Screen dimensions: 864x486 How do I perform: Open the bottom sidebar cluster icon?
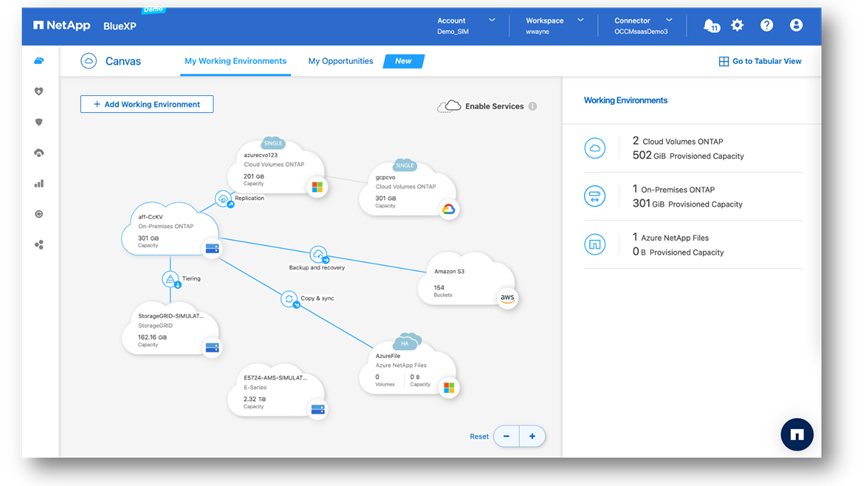(39, 245)
